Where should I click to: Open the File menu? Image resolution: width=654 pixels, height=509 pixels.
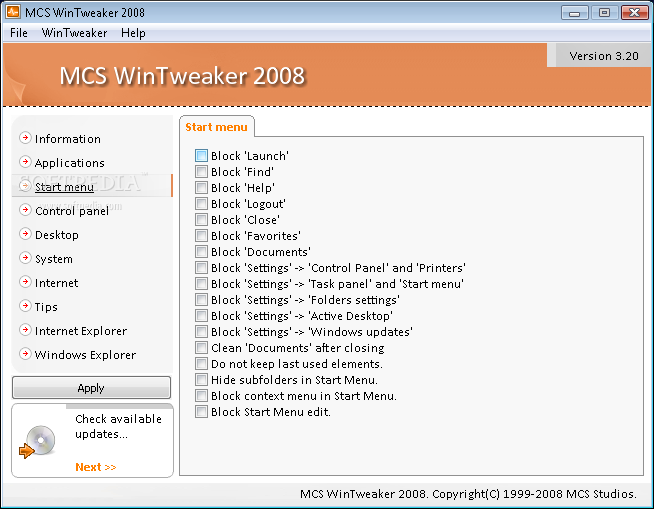click(19, 33)
